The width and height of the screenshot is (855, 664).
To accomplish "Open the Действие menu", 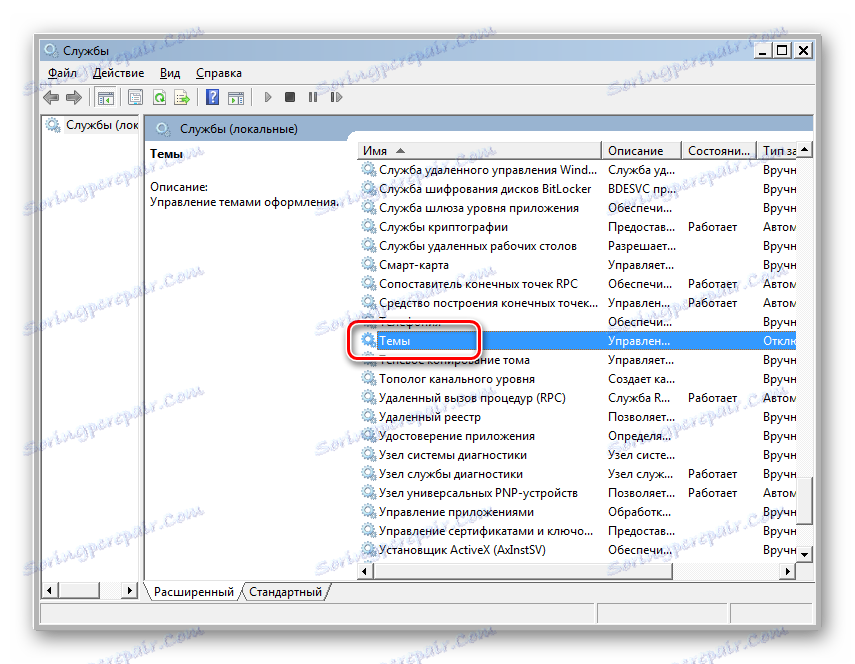I will [x=118, y=73].
